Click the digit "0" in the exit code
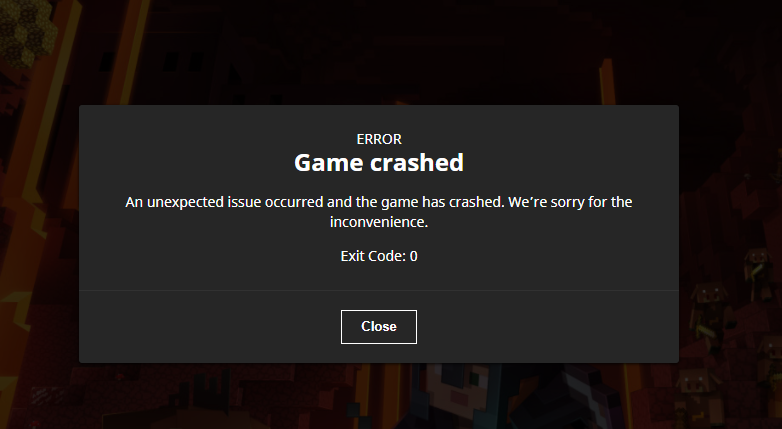This screenshot has height=429, width=782. pos(413,256)
